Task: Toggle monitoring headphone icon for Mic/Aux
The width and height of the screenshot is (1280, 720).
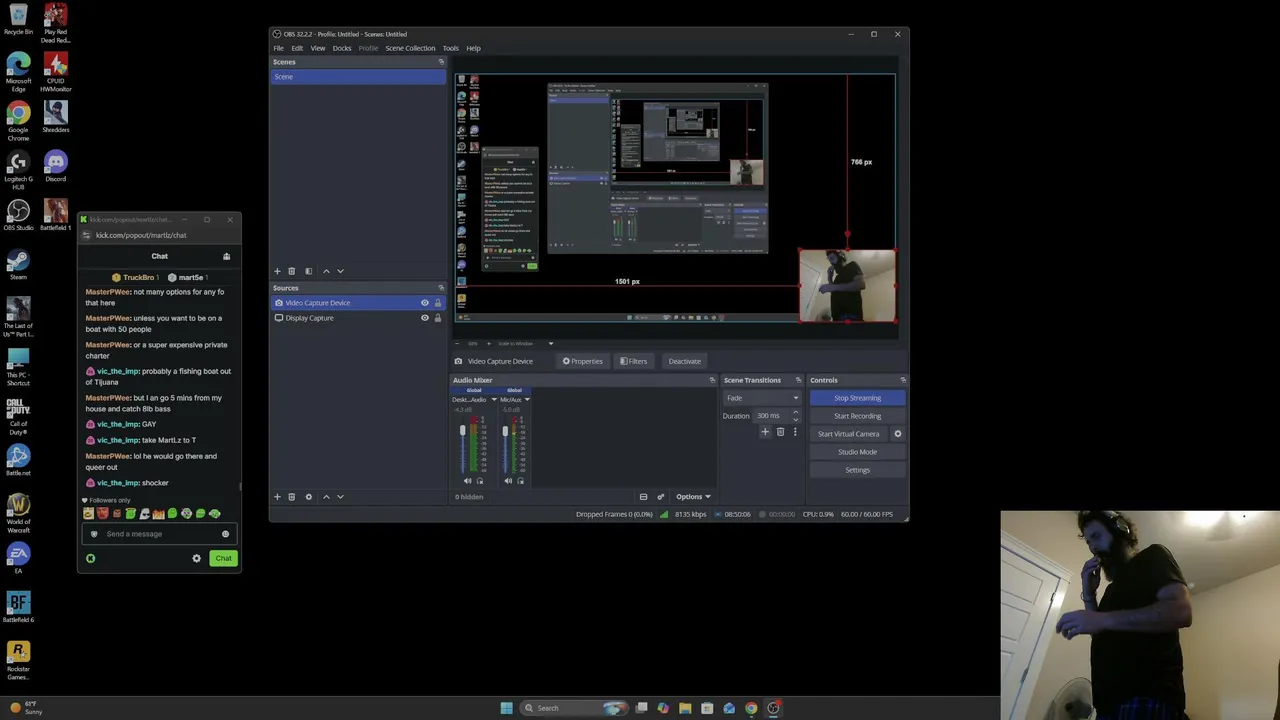Action: (x=521, y=481)
